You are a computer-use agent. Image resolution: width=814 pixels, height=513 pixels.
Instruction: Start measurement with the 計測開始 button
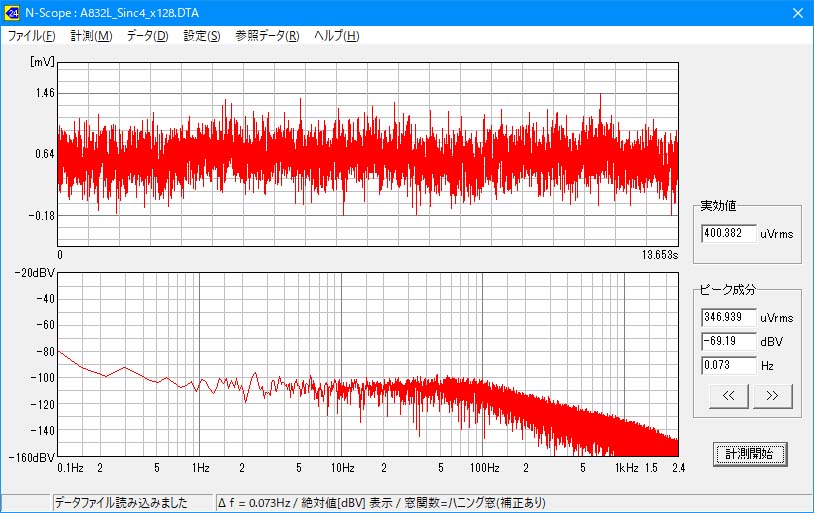pyautogui.click(x=749, y=454)
